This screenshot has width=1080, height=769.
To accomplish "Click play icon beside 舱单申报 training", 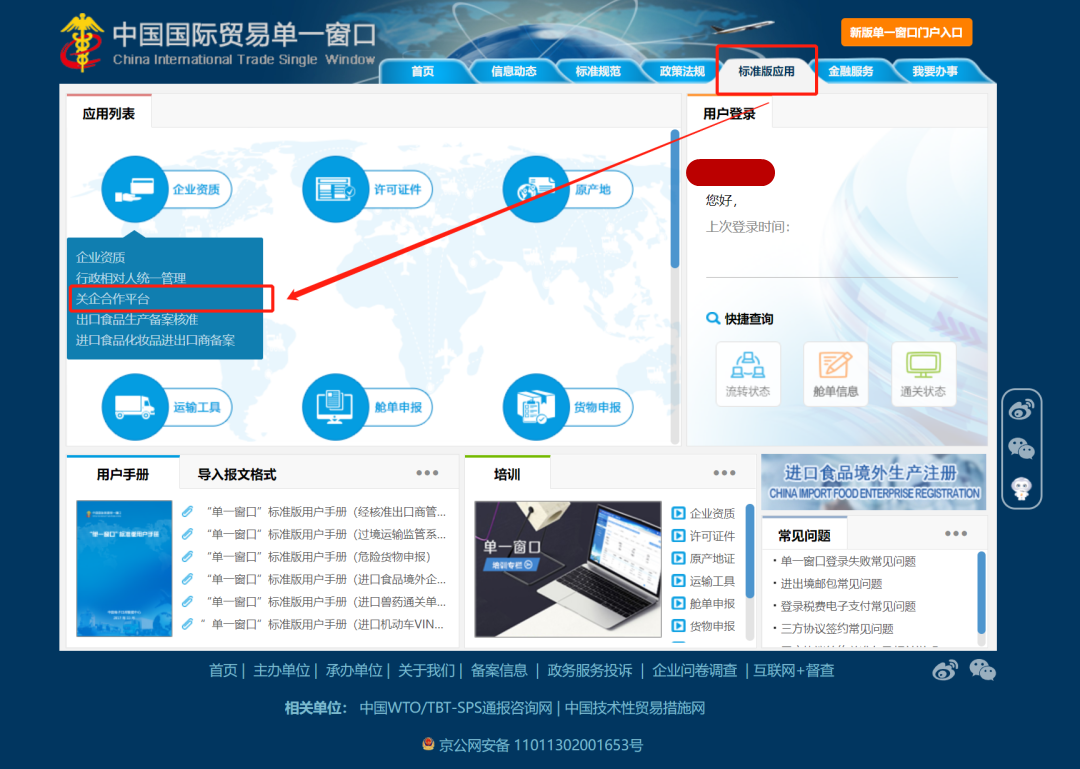I will coord(678,604).
